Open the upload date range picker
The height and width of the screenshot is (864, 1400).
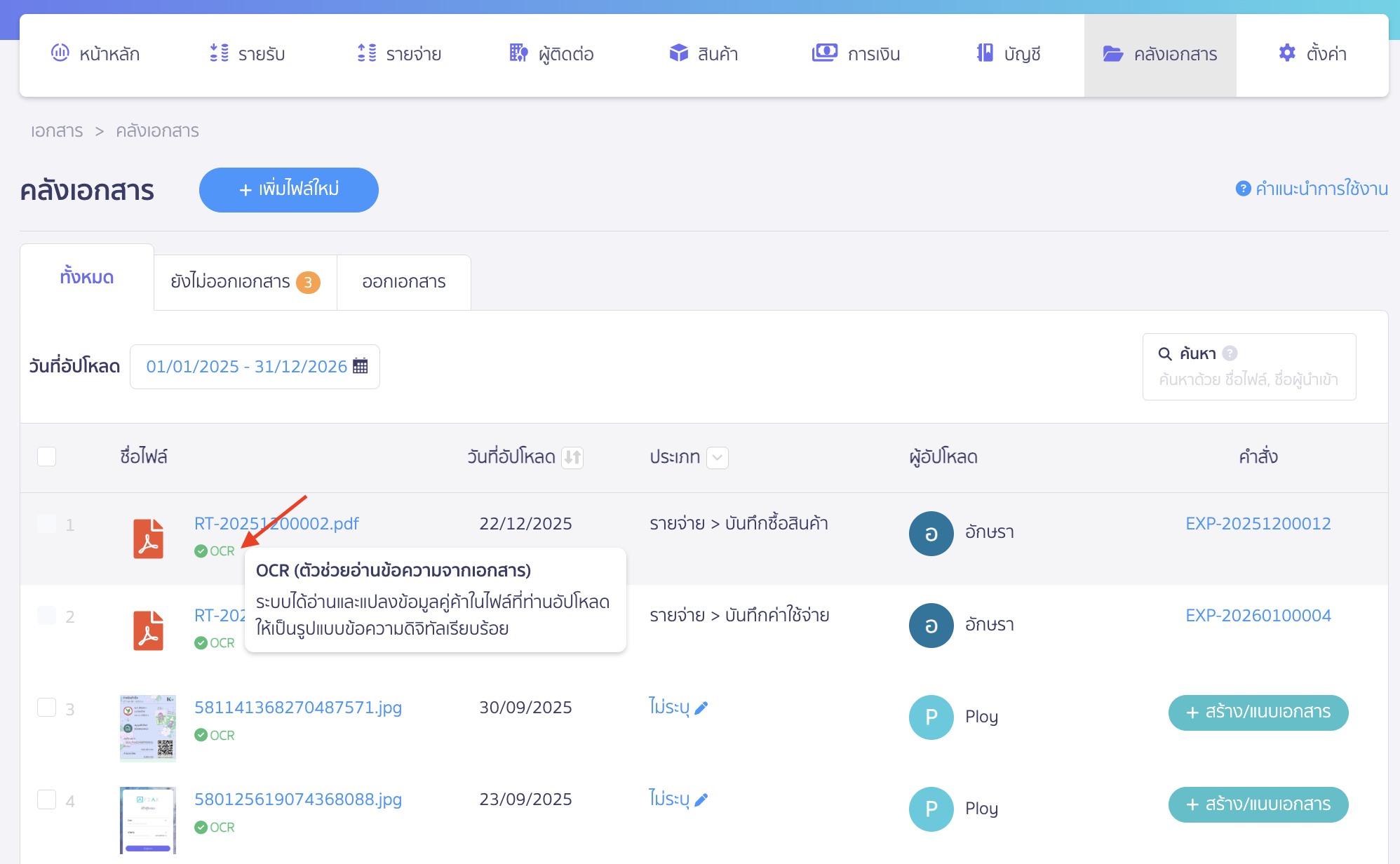tap(254, 366)
